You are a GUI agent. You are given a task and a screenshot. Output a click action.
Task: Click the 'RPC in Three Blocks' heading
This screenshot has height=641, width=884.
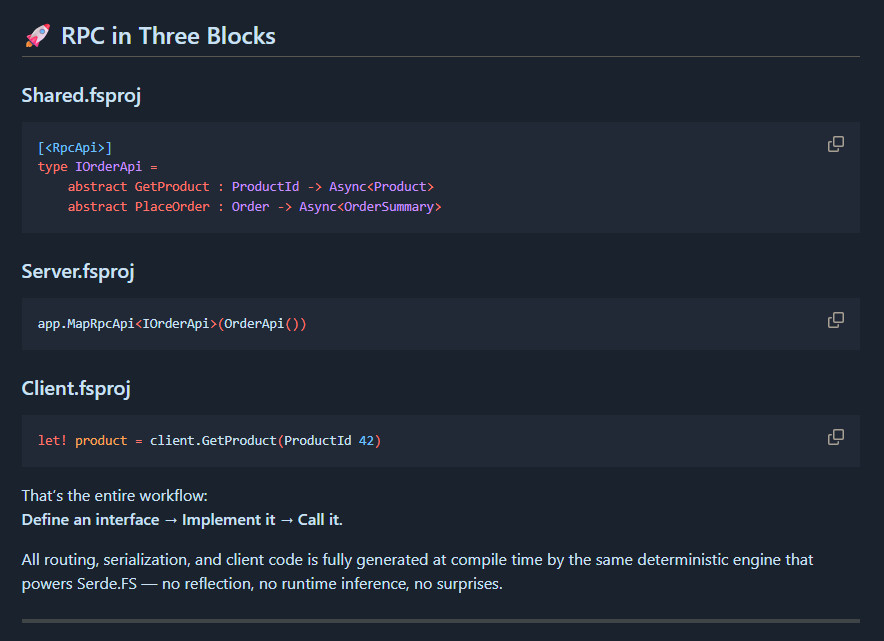168,36
